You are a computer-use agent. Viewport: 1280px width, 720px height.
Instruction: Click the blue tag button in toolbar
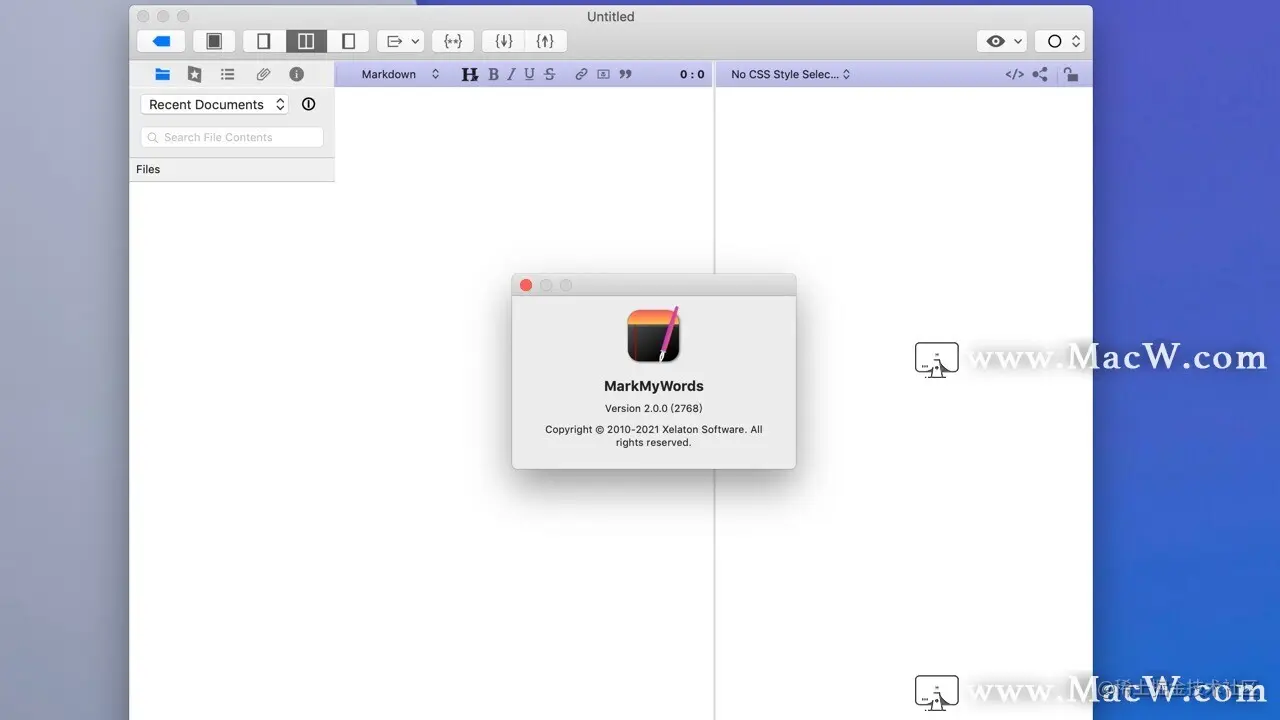(x=161, y=41)
